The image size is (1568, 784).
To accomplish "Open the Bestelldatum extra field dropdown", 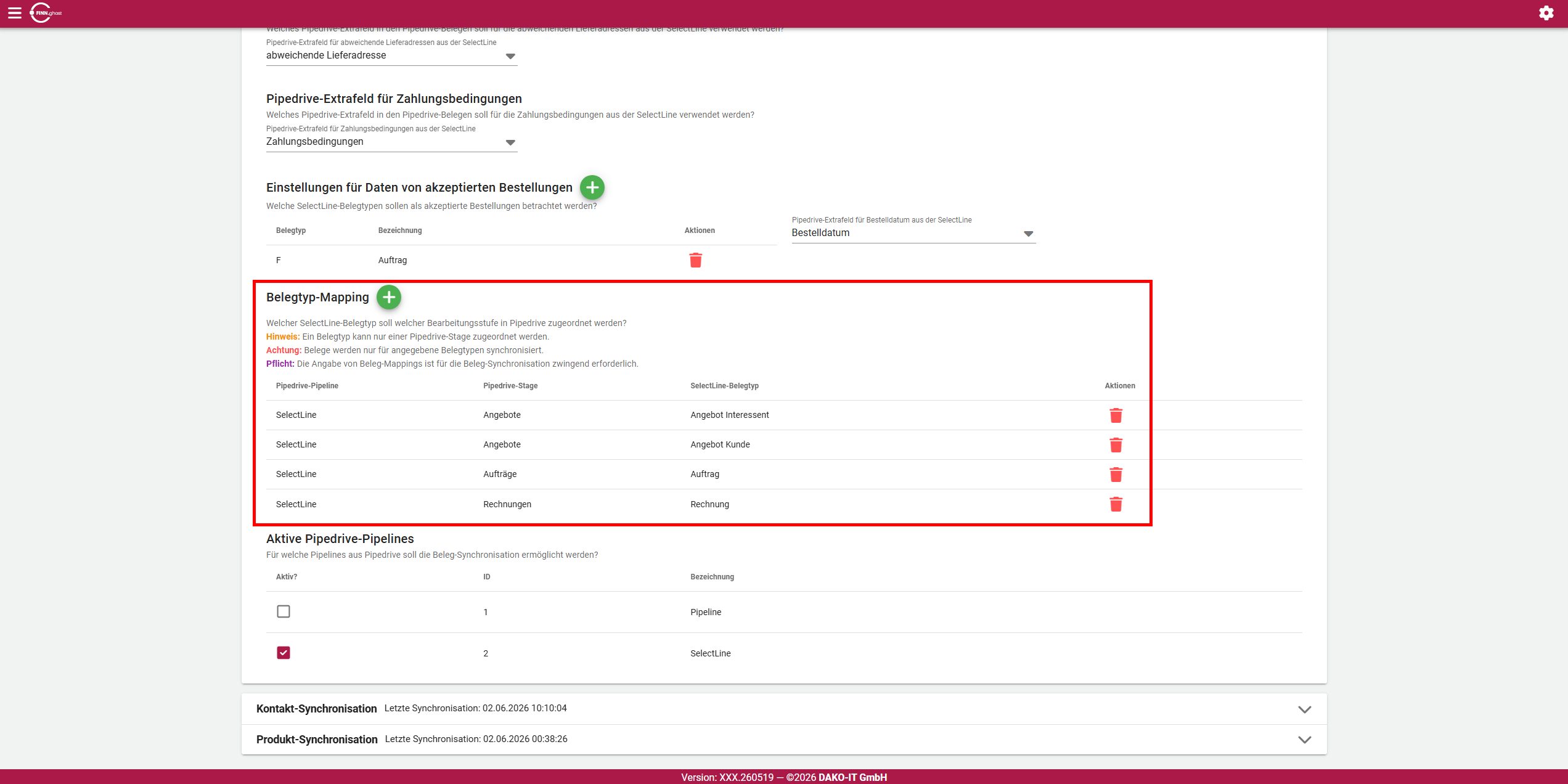I will 913,233.
